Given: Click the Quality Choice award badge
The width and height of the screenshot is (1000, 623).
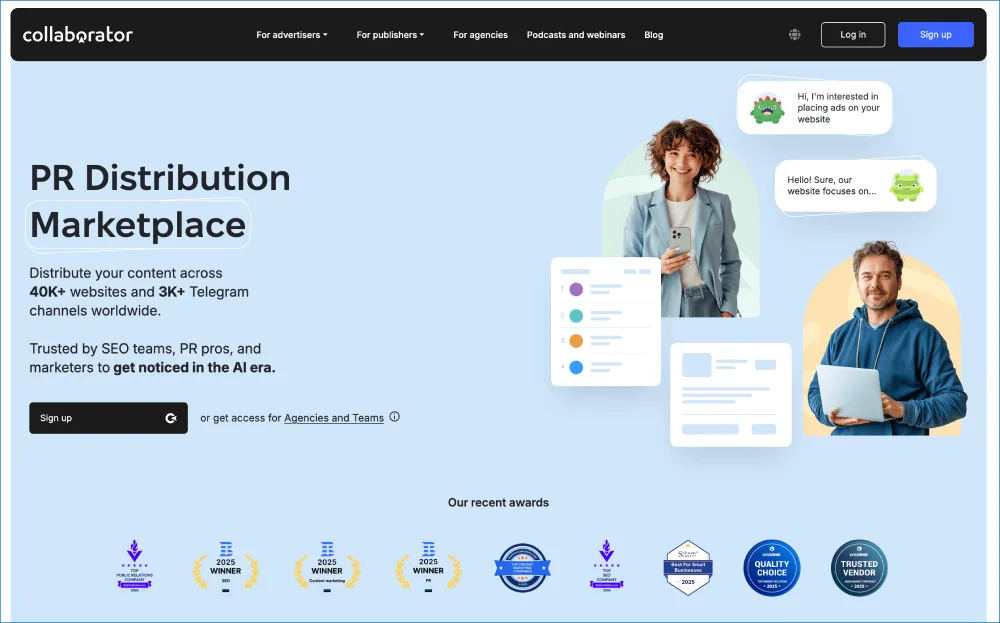Looking at the screenshot, I should pyautogui.click(x=772, y=568).
